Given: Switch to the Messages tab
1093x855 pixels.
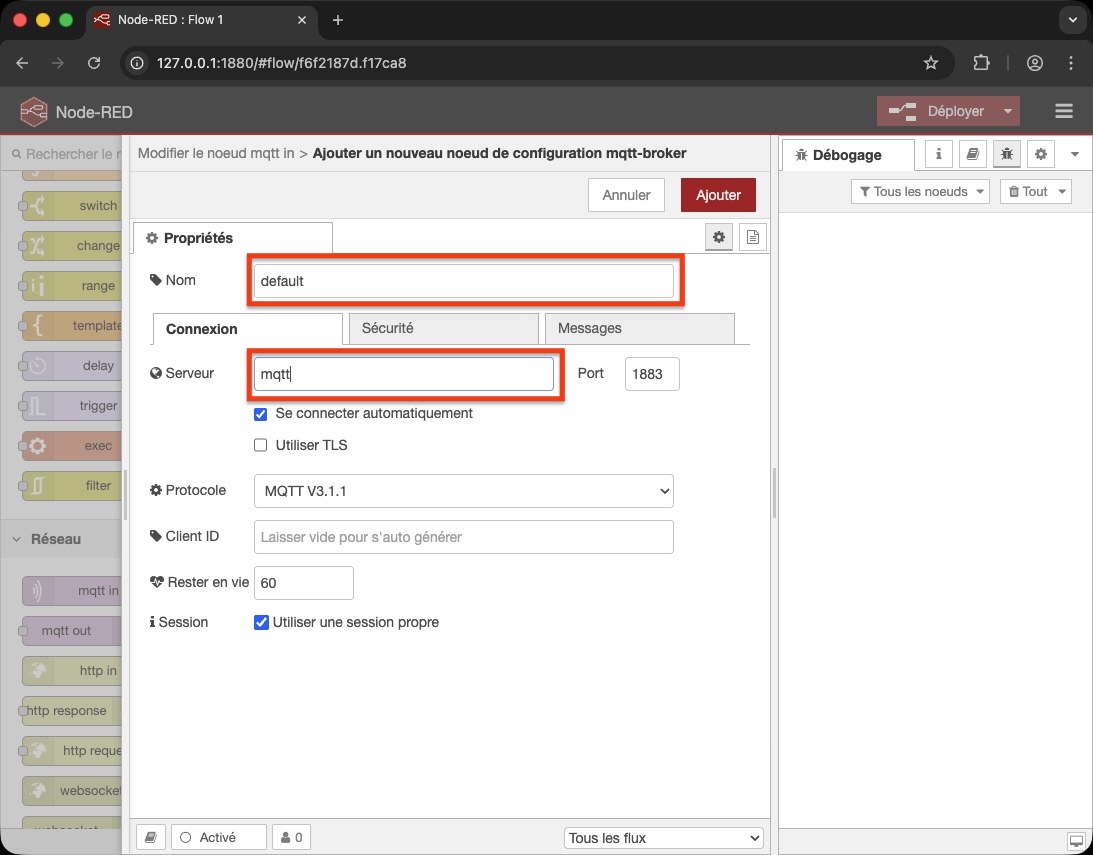Looking at the screenshot, I should coord(638,328).
